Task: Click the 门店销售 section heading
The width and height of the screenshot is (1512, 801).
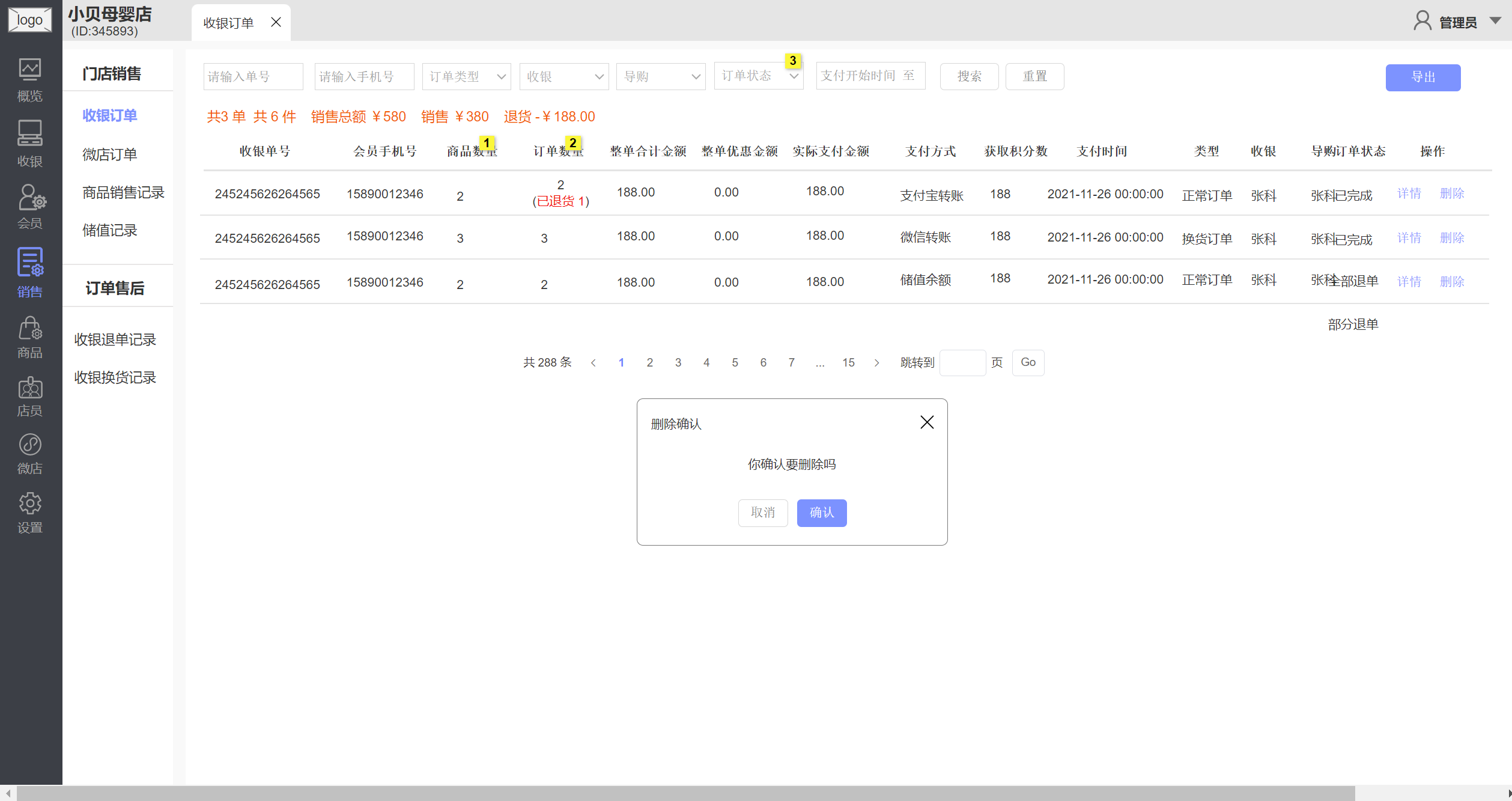Action: pyautogui.click(x=112, y=74)
